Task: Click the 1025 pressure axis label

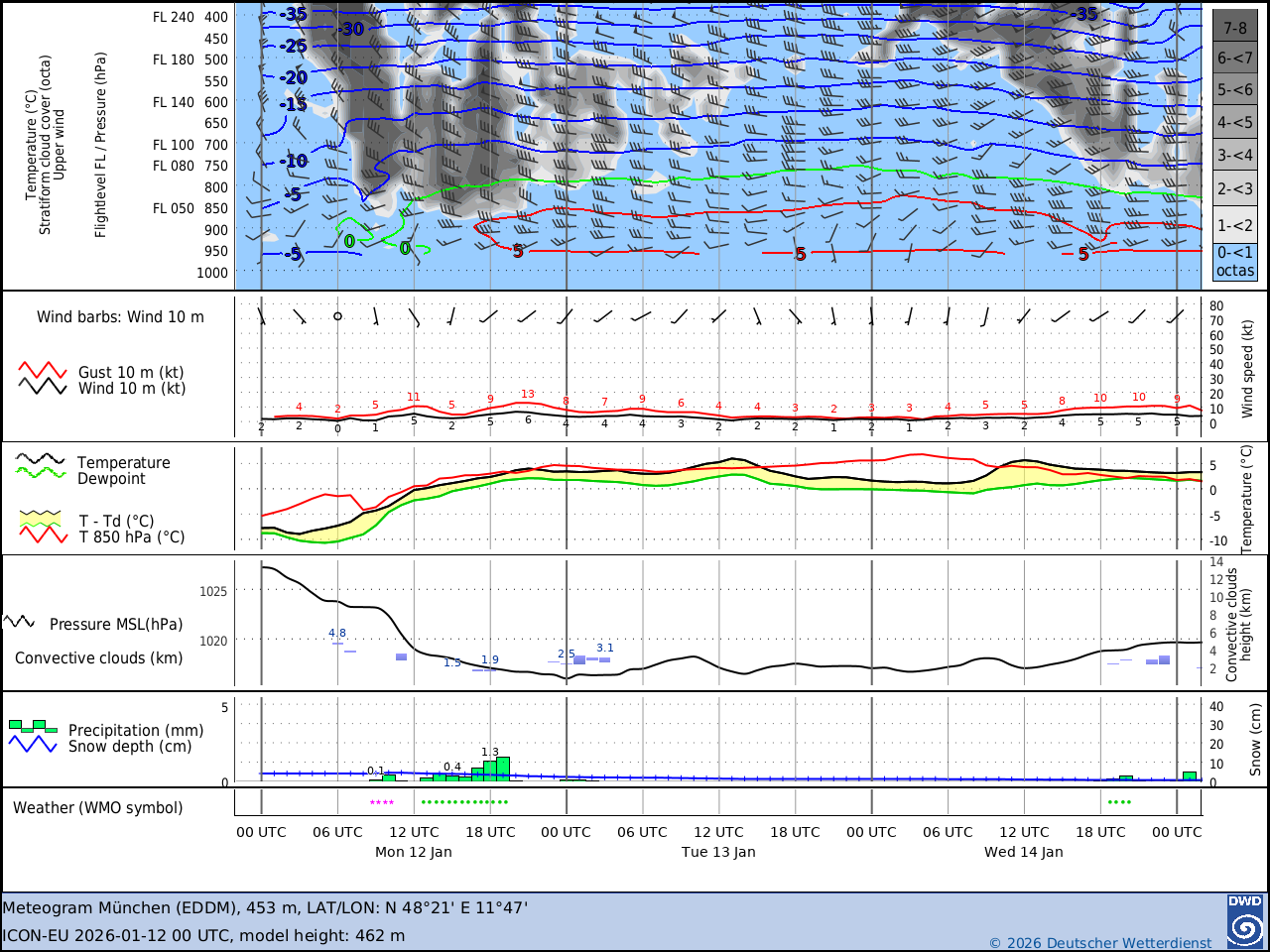Action: [x=213, y=591]
